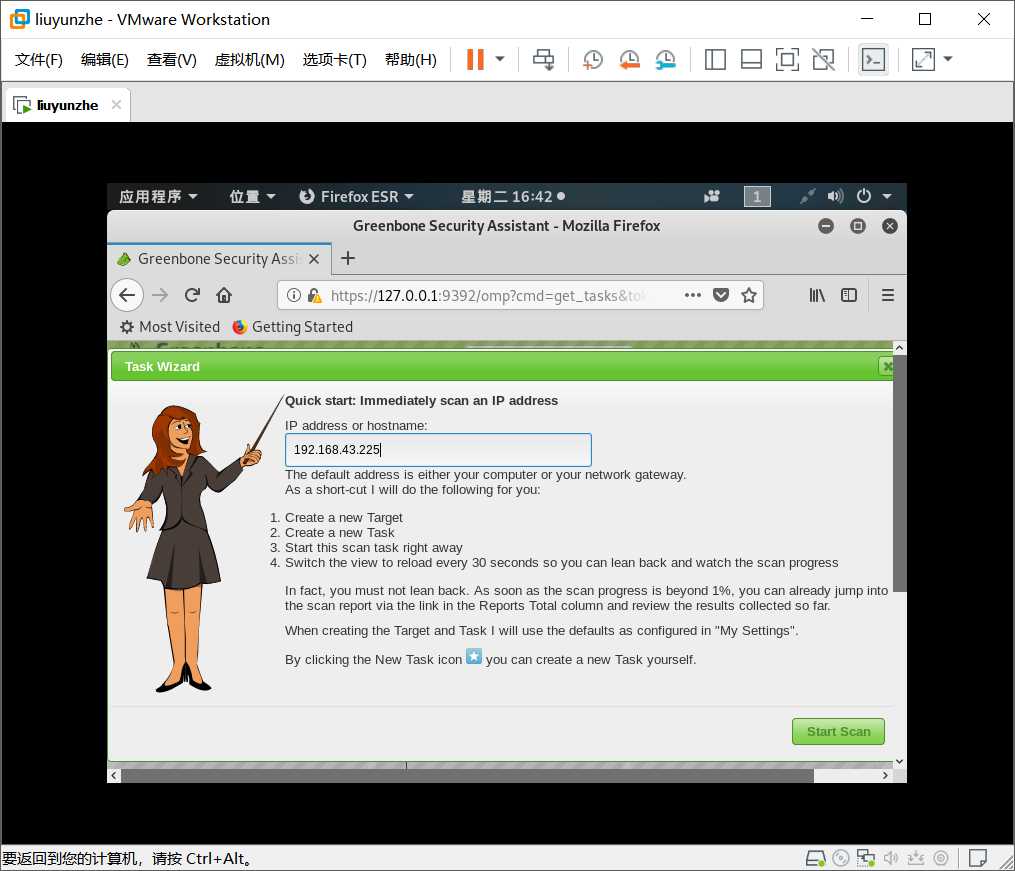Image resolution: width=1015 pixels, height=871 pixels.
Task: Click the Start Scan button
Action: 838,731
